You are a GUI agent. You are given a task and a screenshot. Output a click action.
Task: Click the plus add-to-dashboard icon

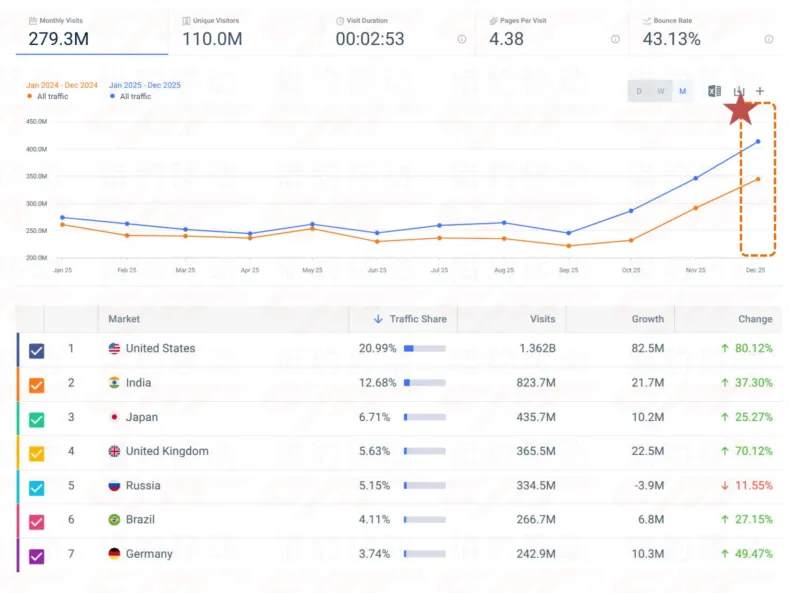(x=760, y=91)
